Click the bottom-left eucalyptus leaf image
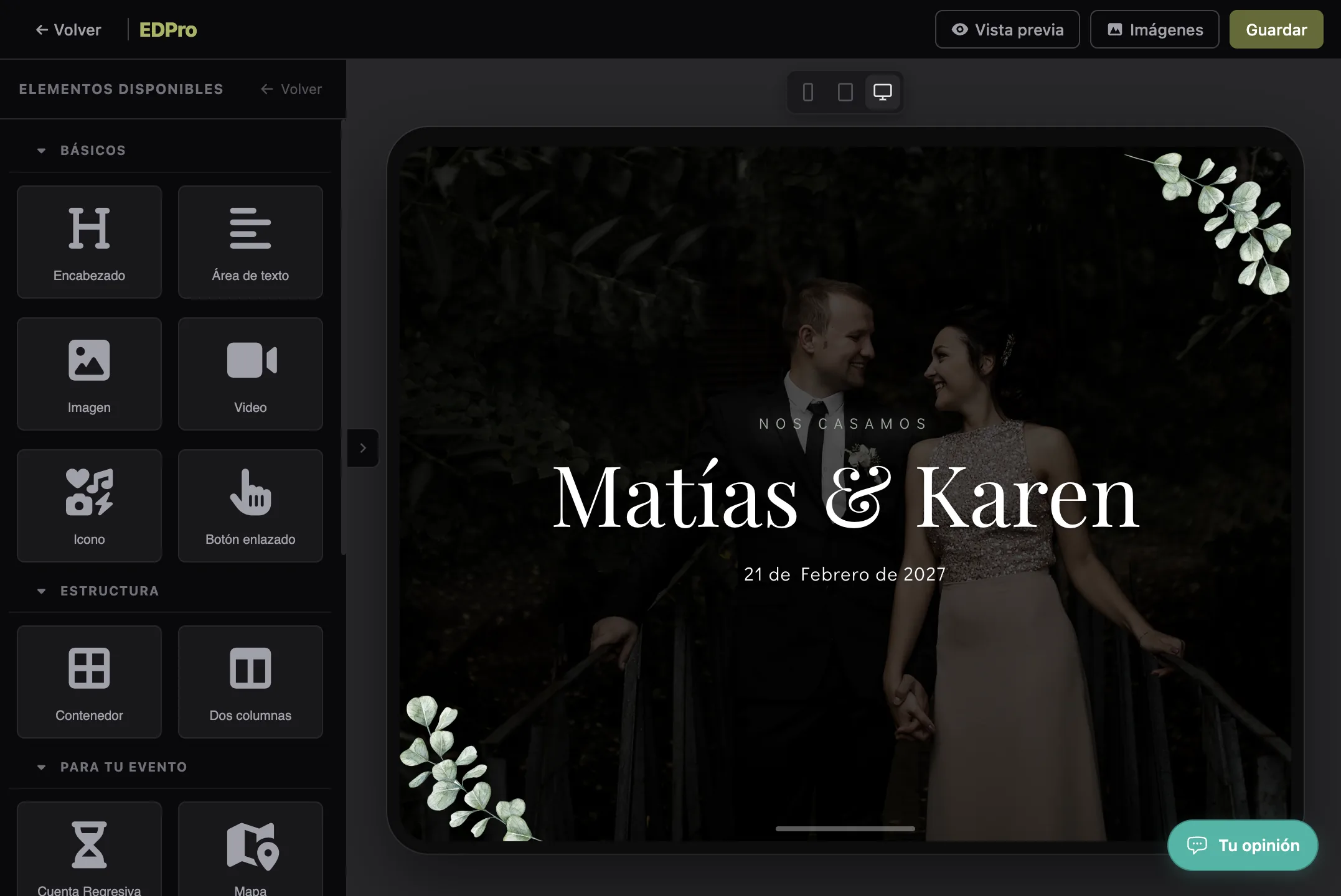This screenshot has width=1341, height=896. coord(470,768)
